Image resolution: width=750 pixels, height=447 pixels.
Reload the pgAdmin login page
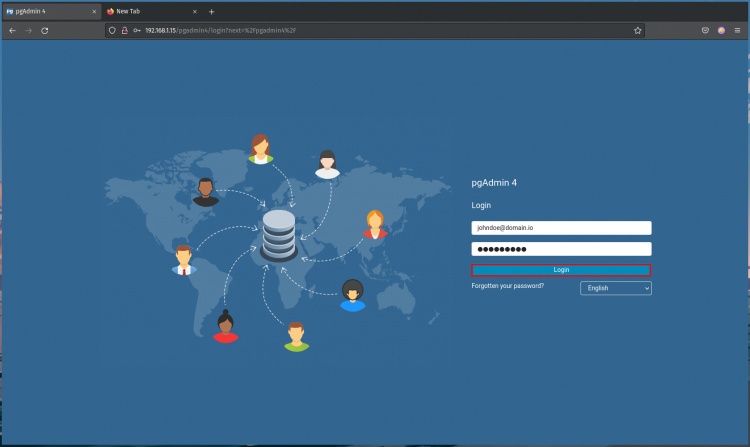tap(45, 31)
